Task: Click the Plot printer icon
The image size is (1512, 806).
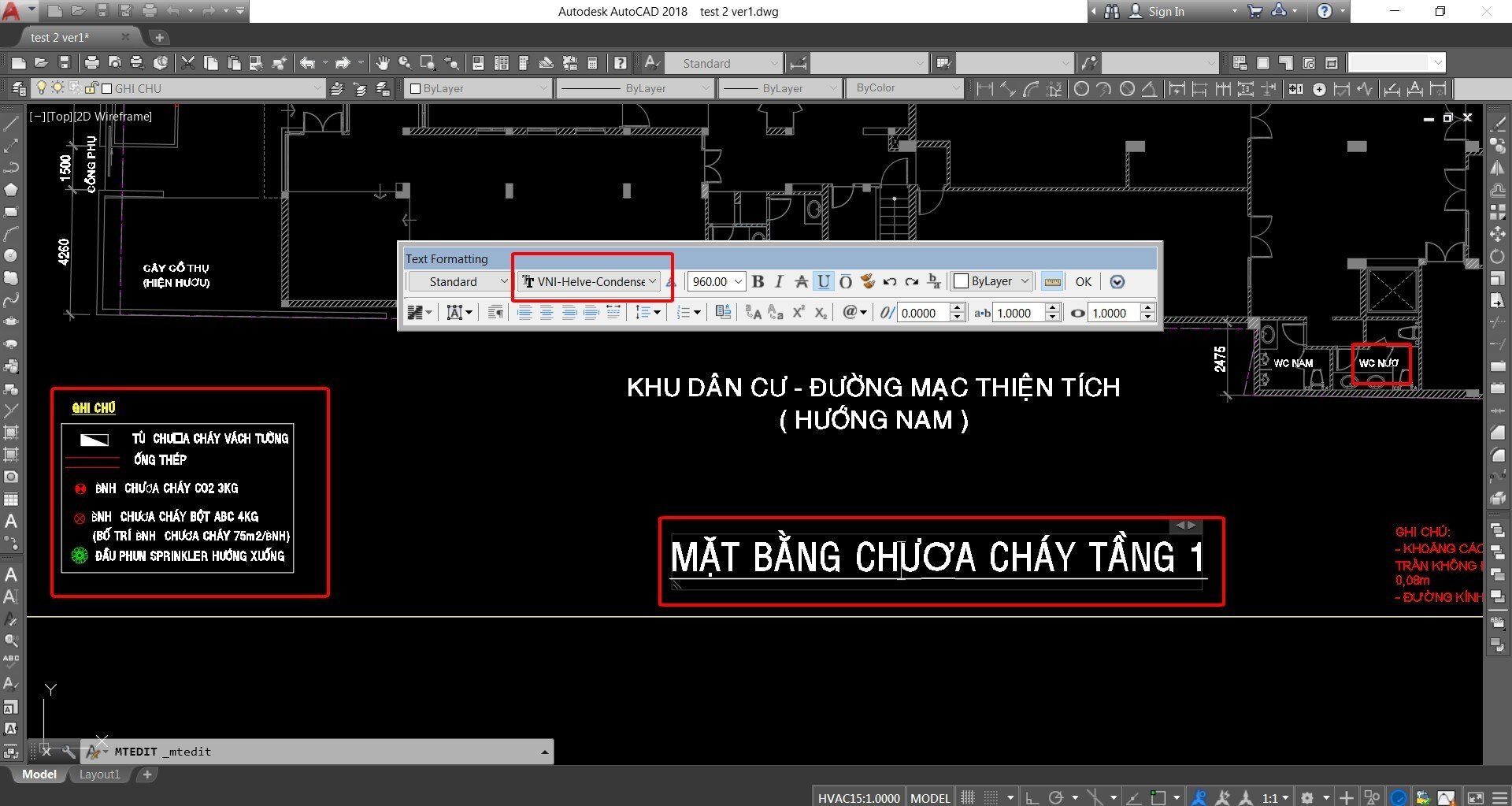Action: coord(91,63)
